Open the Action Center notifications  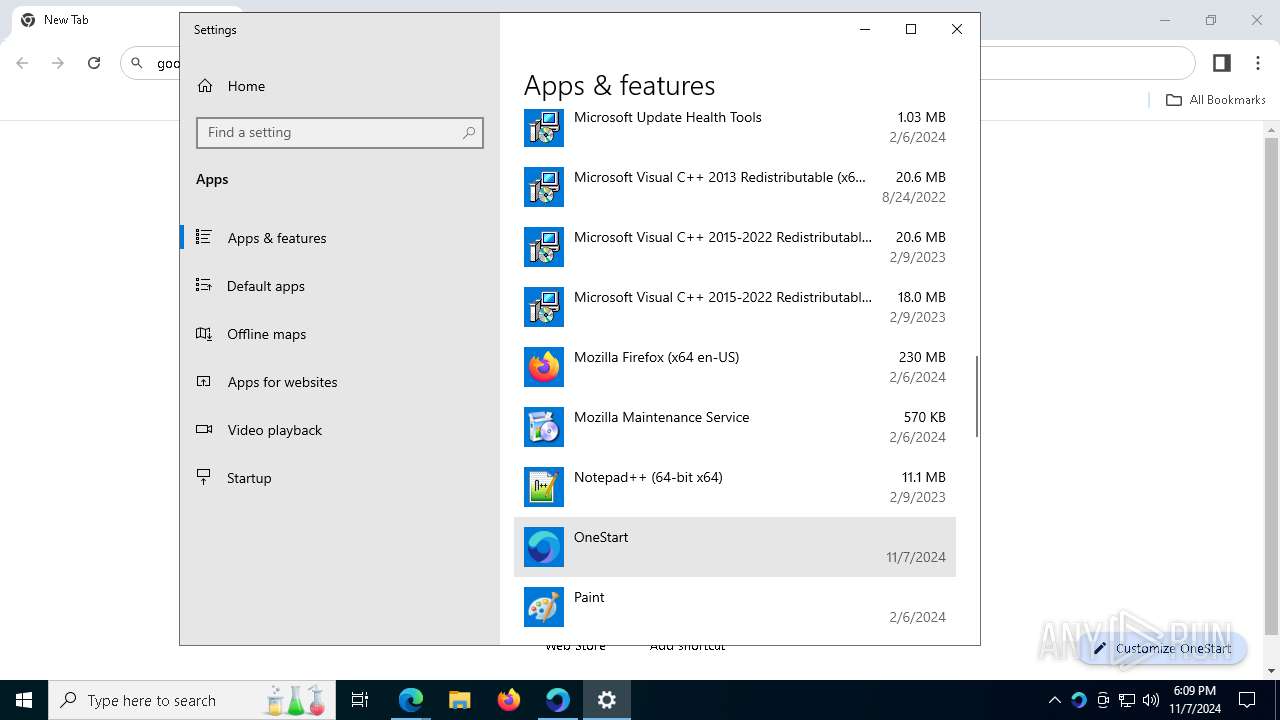pyautogui.click(x=1247, y=700)
